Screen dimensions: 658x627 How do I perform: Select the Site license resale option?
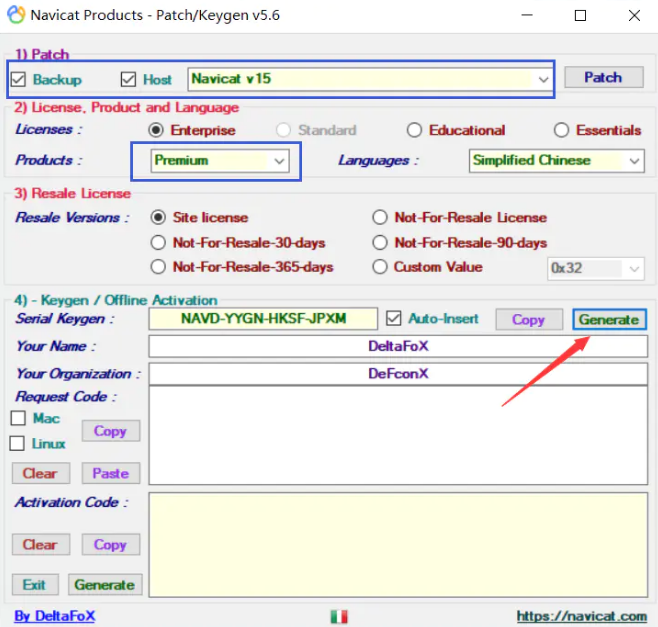click(x=158, y=217)
